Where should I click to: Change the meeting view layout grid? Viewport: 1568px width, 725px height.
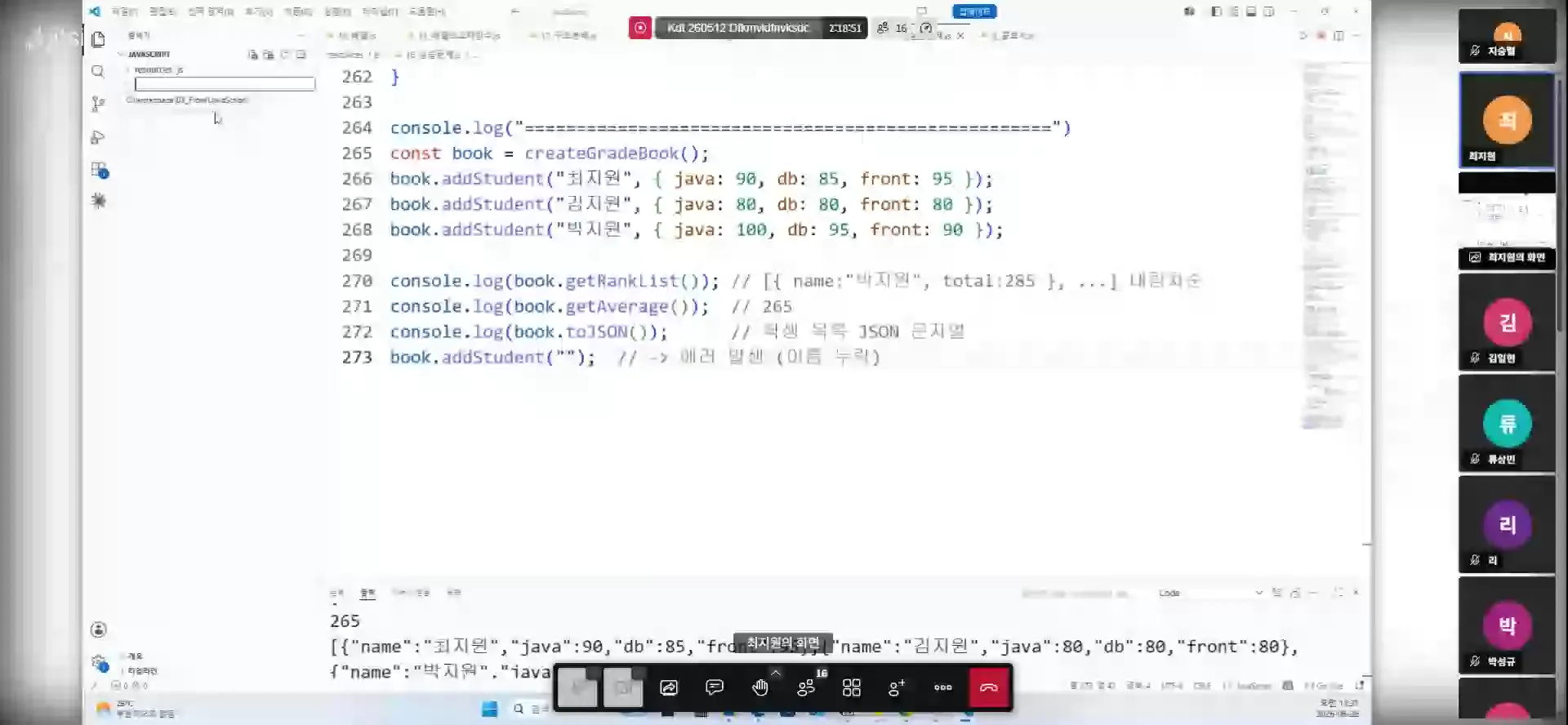(852, 687)
